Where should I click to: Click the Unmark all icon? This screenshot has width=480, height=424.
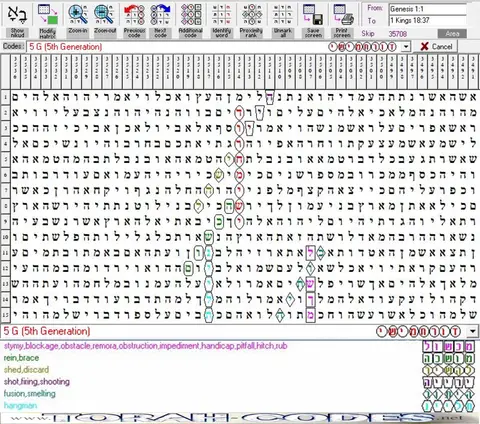282,14
